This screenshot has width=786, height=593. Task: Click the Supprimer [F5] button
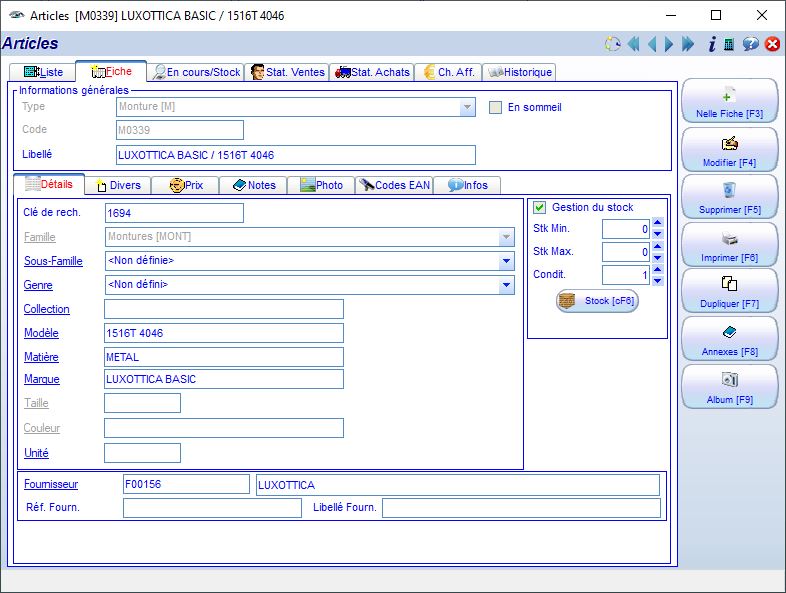pyautogui.click(x=729, y=197)
